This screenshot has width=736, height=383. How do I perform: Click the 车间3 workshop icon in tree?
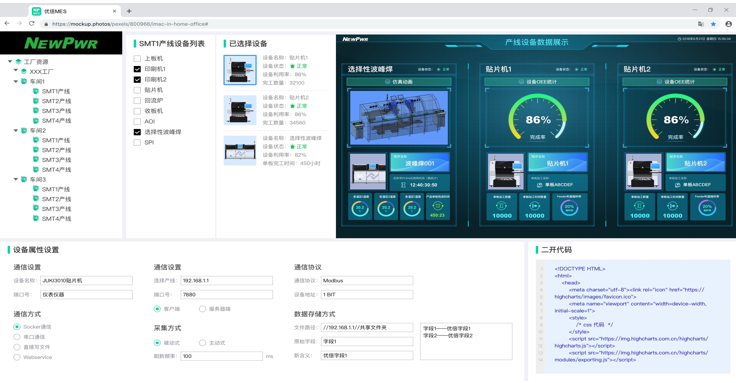24,179
